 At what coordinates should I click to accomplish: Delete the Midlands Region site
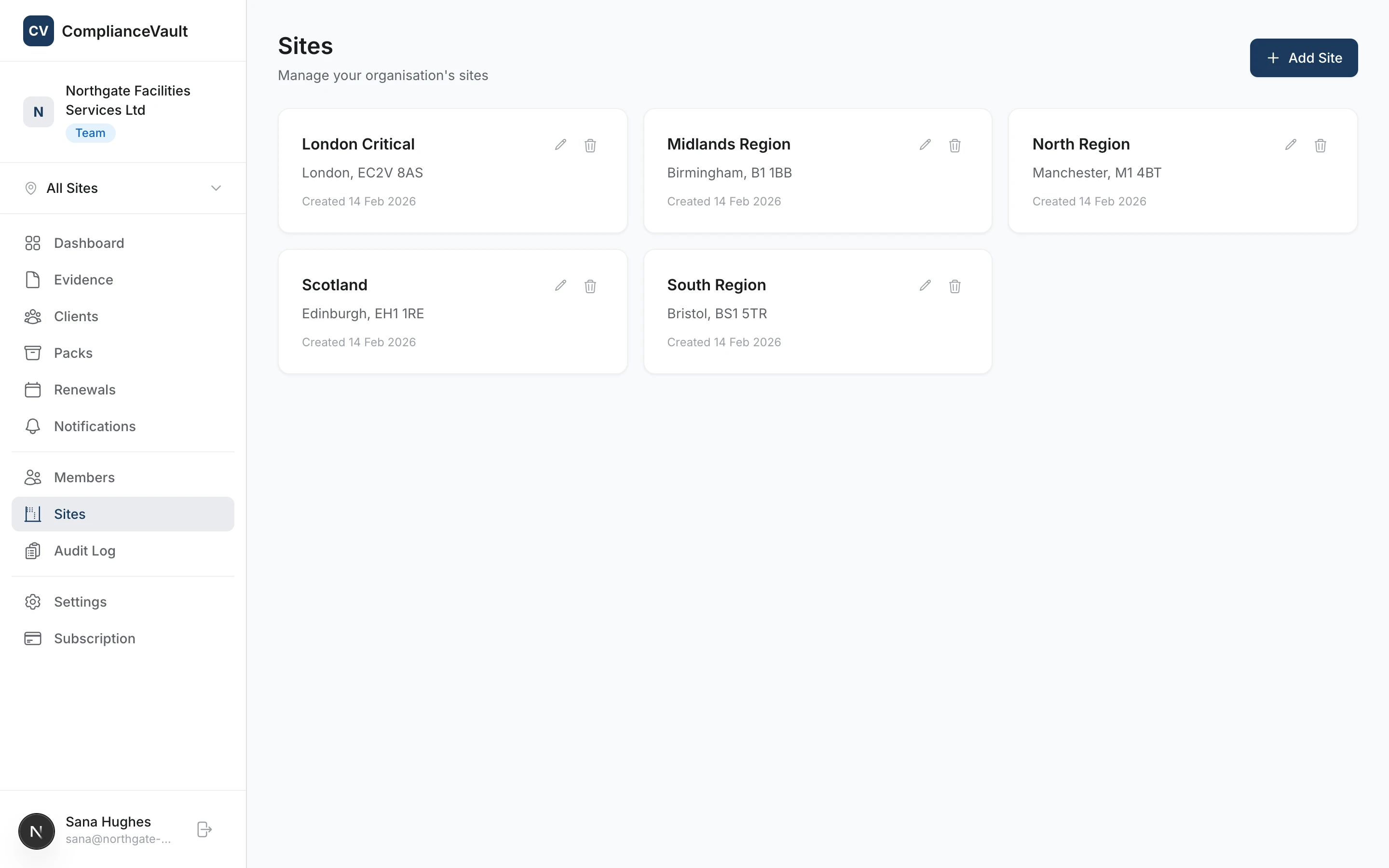(954, 145)
